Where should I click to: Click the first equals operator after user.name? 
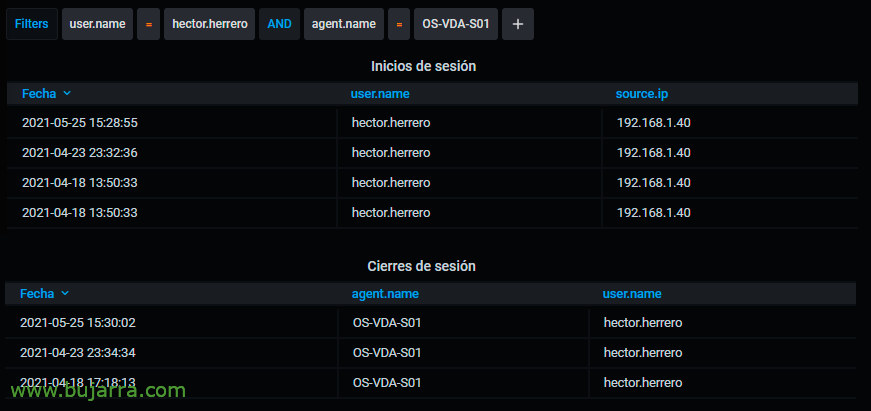(148, 24)
